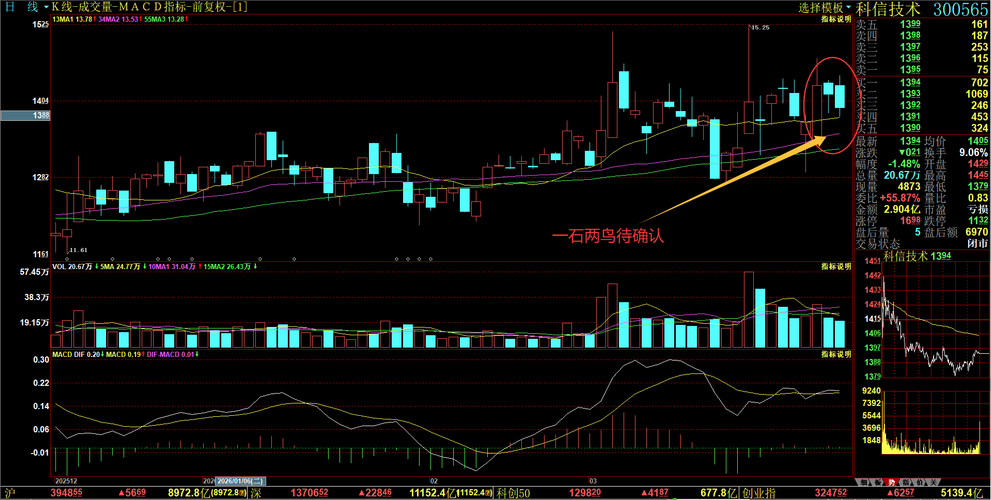The height and width of the screenshot is (500, 991).
Task: Click 指标说明 on the volume panel
Action: [x=836, y=265]
